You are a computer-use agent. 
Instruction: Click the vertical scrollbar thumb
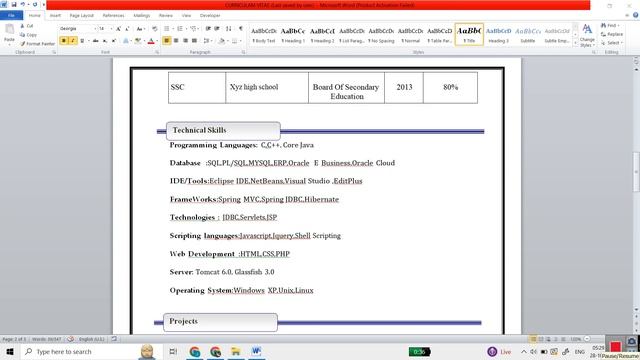[636, 171]
